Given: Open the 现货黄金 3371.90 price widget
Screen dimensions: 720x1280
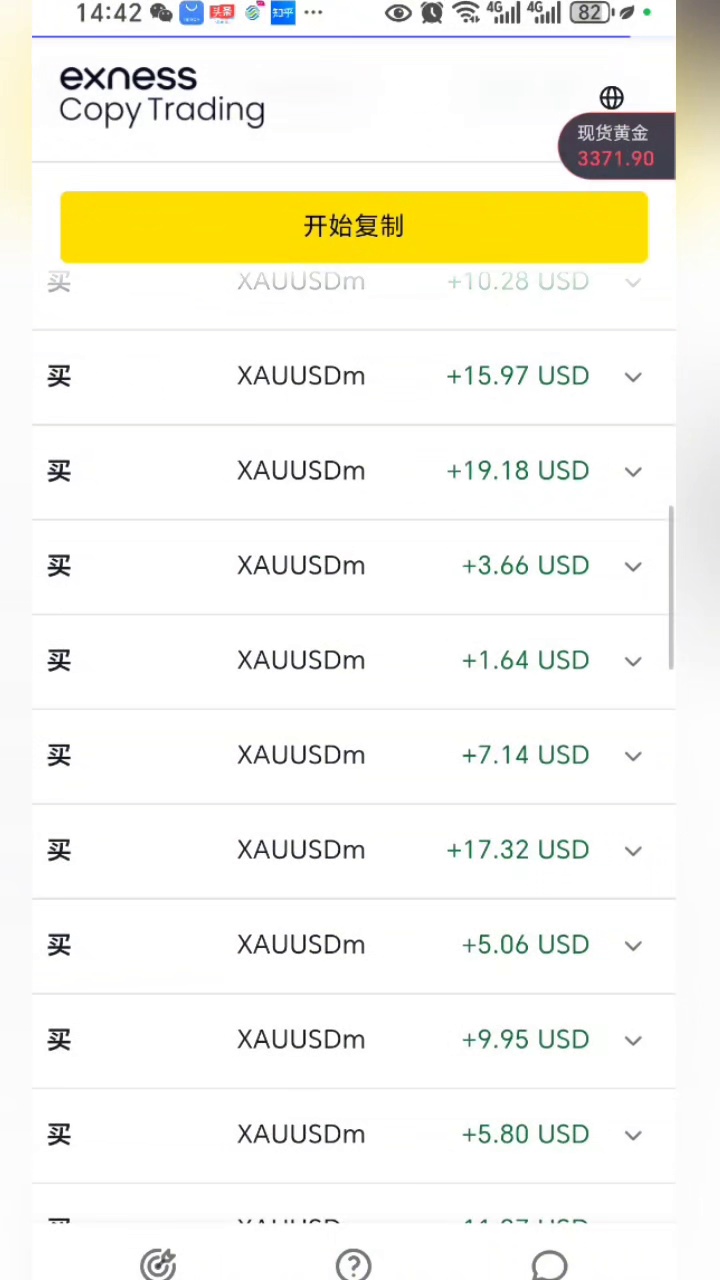Looking at the screenshot, I should point(616,146).
